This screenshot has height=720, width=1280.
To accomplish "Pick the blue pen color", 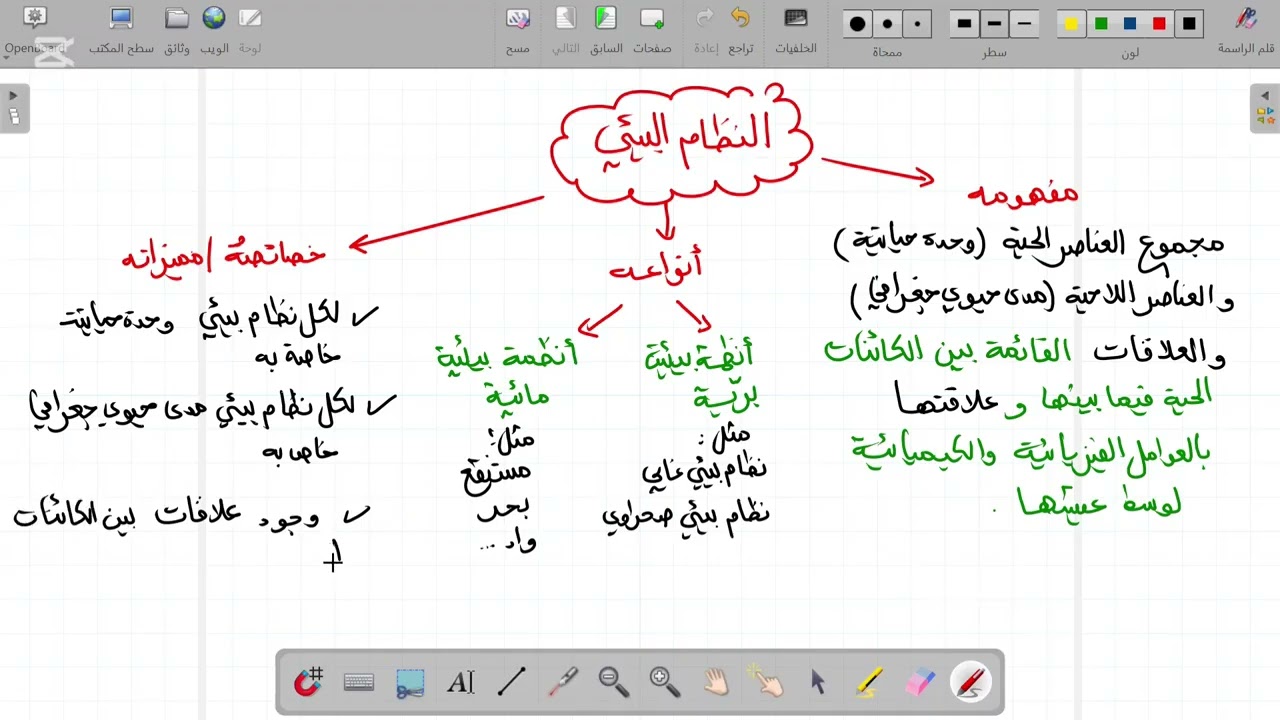I will (1130, 24).
